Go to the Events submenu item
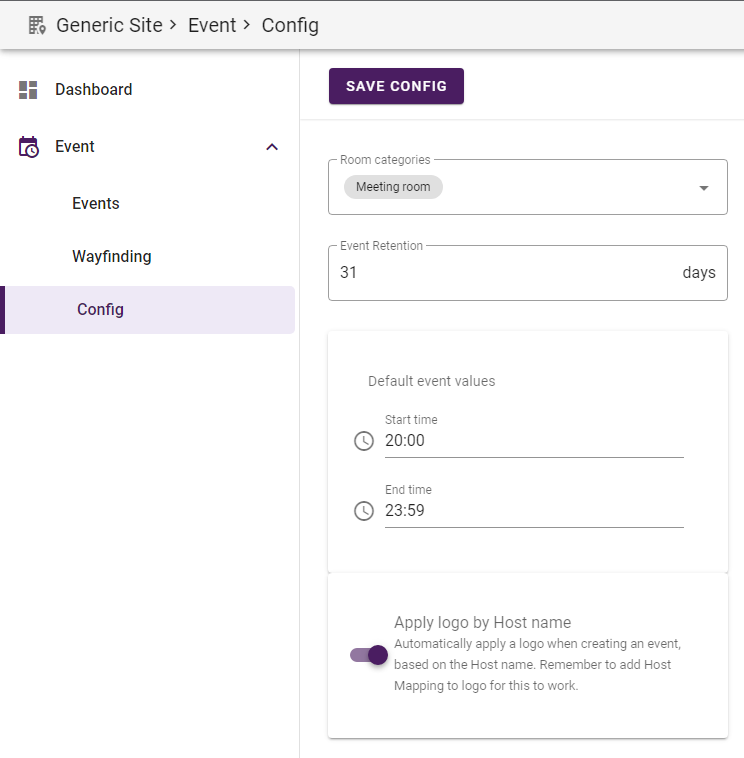The height and width of the screenshot is (758, 744). (x=96, y=204)
